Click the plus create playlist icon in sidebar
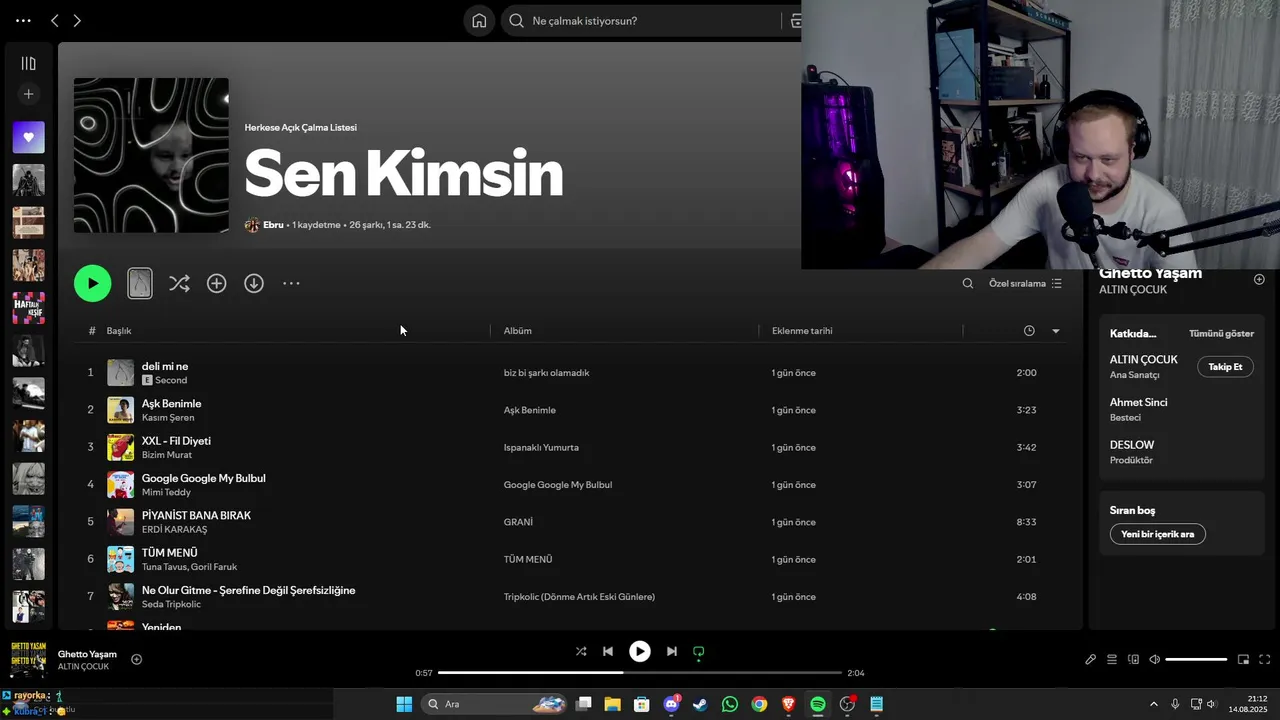1280x720 pixels. tap(28, 94)
